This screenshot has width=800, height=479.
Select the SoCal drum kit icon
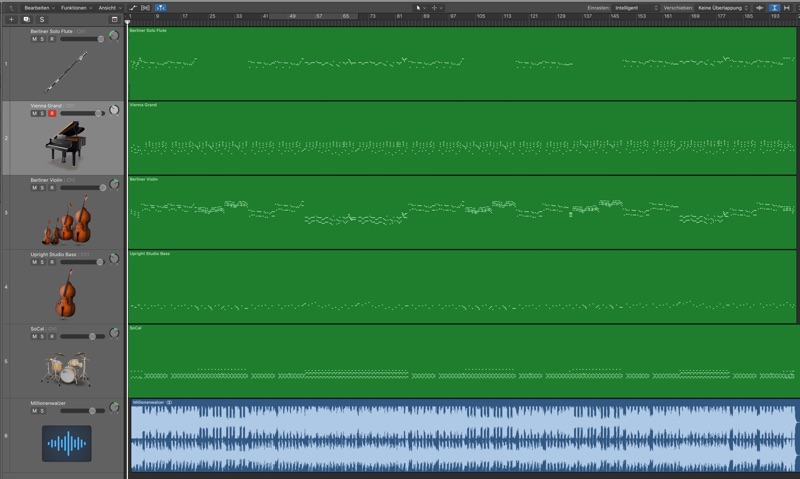(x=66, y=368)
